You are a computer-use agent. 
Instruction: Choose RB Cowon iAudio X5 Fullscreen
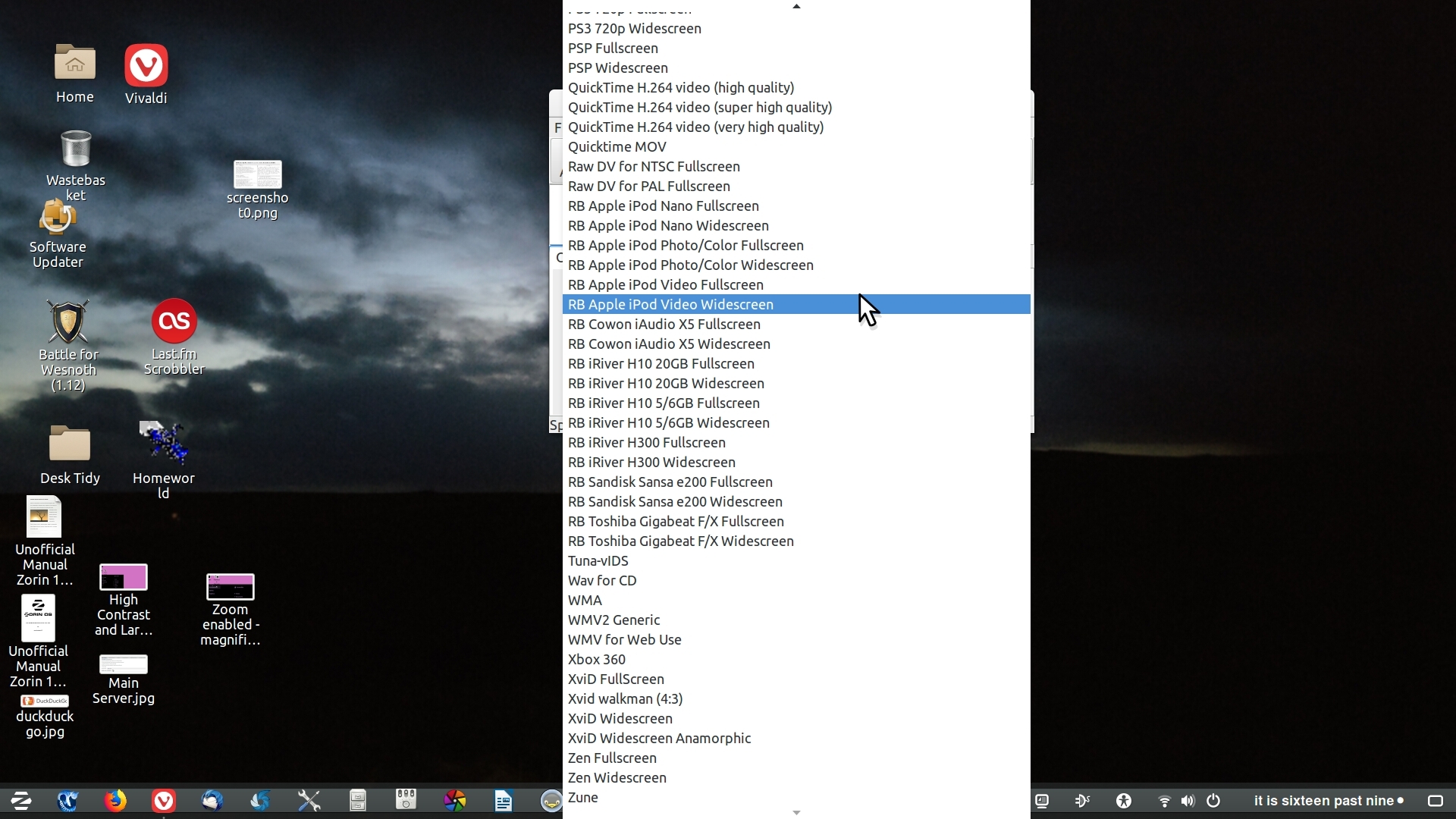tap(664, 325)
